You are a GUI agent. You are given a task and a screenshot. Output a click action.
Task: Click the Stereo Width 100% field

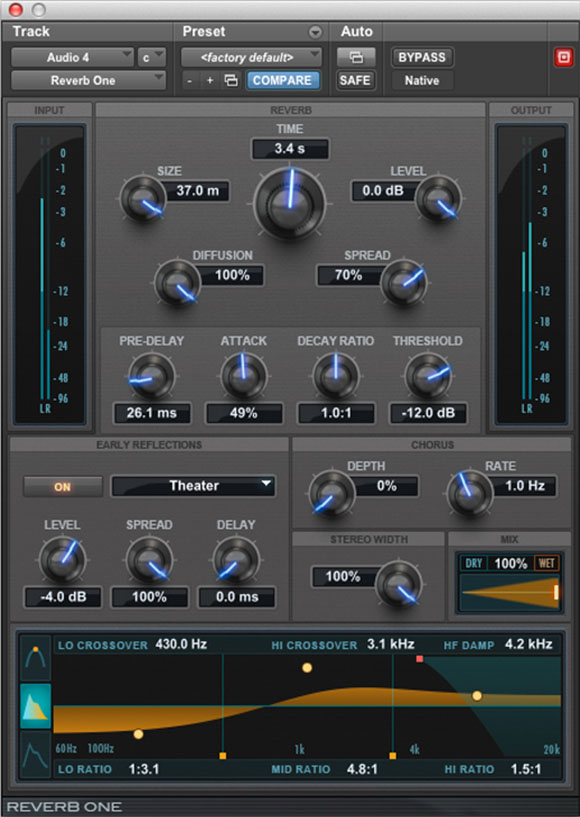(343, 577)
